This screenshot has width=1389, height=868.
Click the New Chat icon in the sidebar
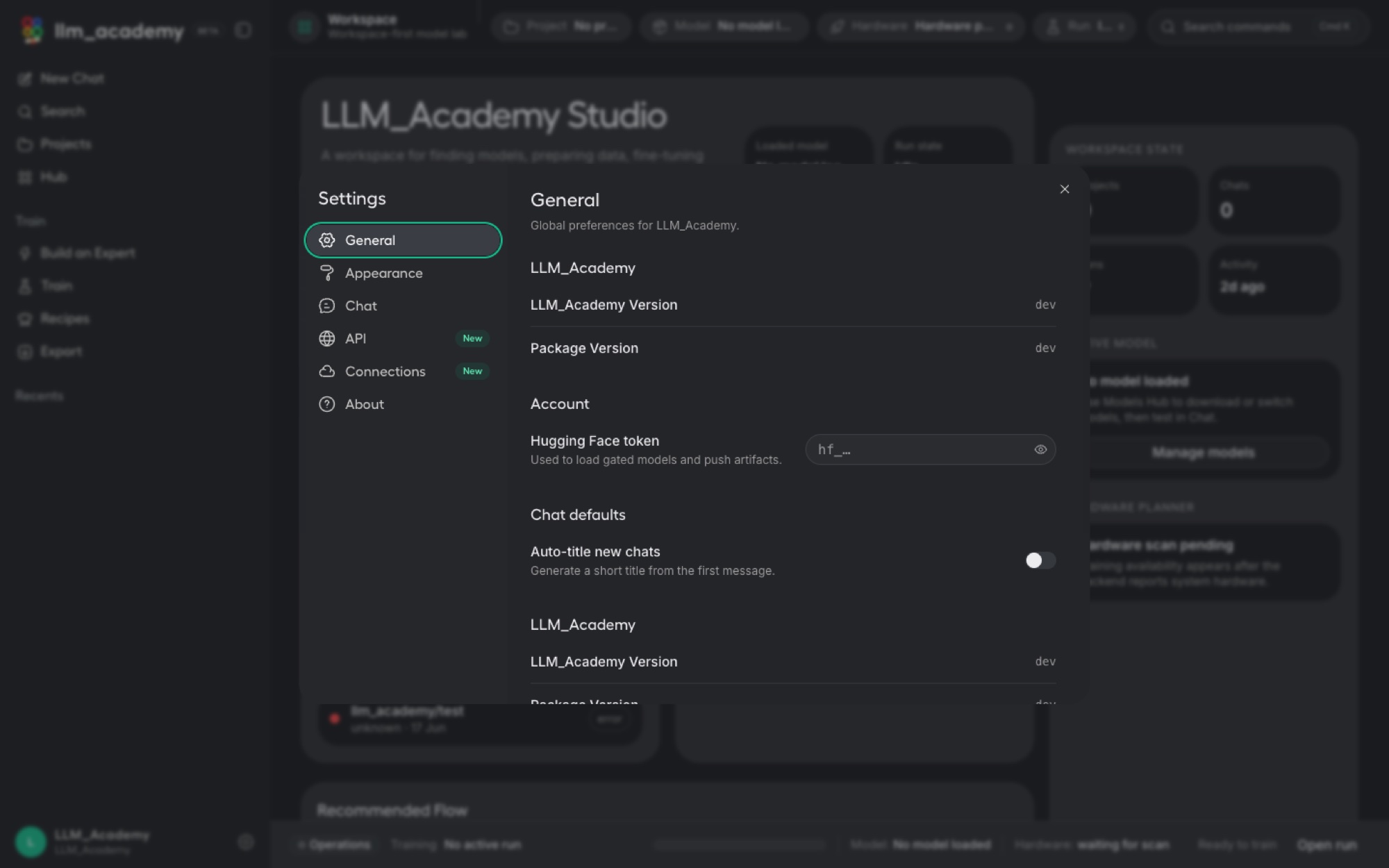click(25, 78)
